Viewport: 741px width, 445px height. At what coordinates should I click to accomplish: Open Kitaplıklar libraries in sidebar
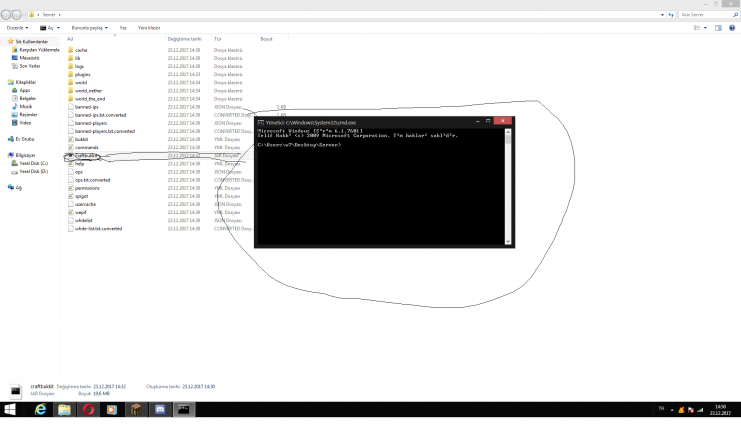point(26,82)
